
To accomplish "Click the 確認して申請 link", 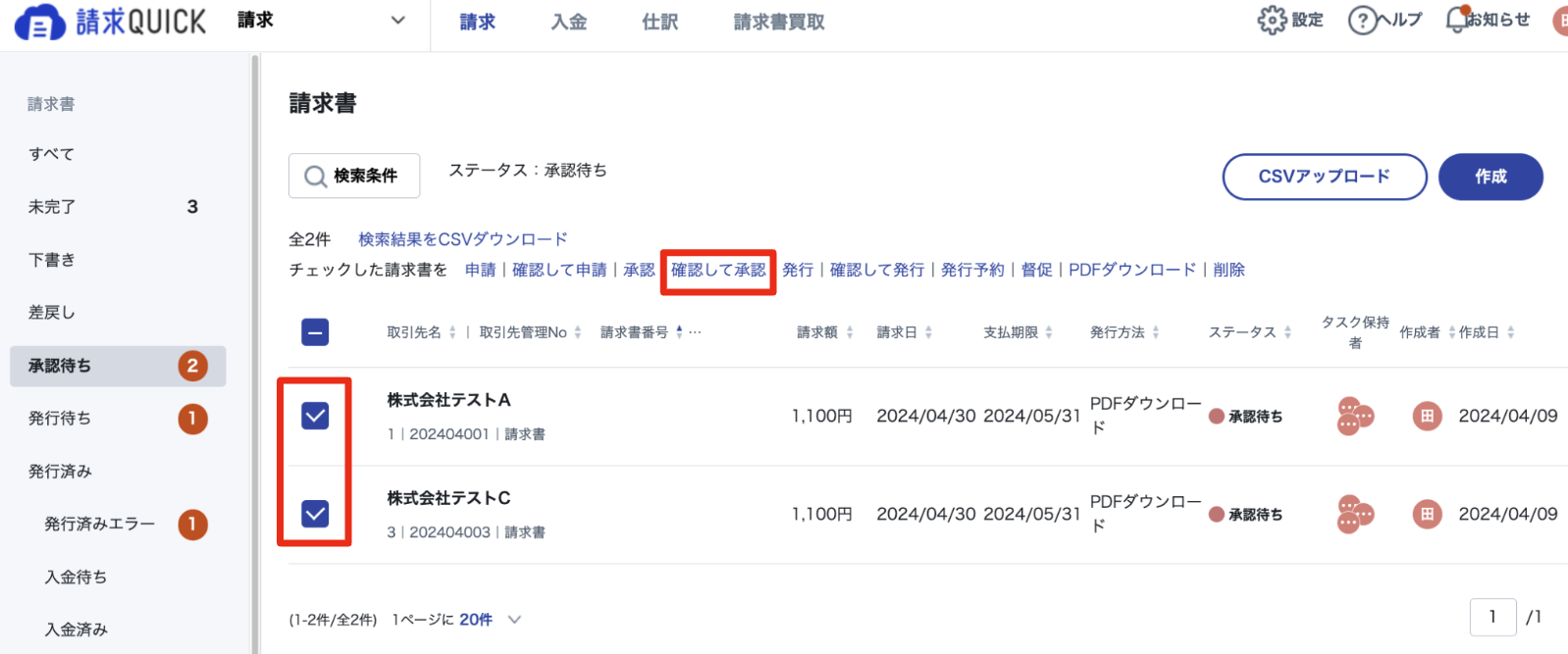I will click(x=559, y=270).
